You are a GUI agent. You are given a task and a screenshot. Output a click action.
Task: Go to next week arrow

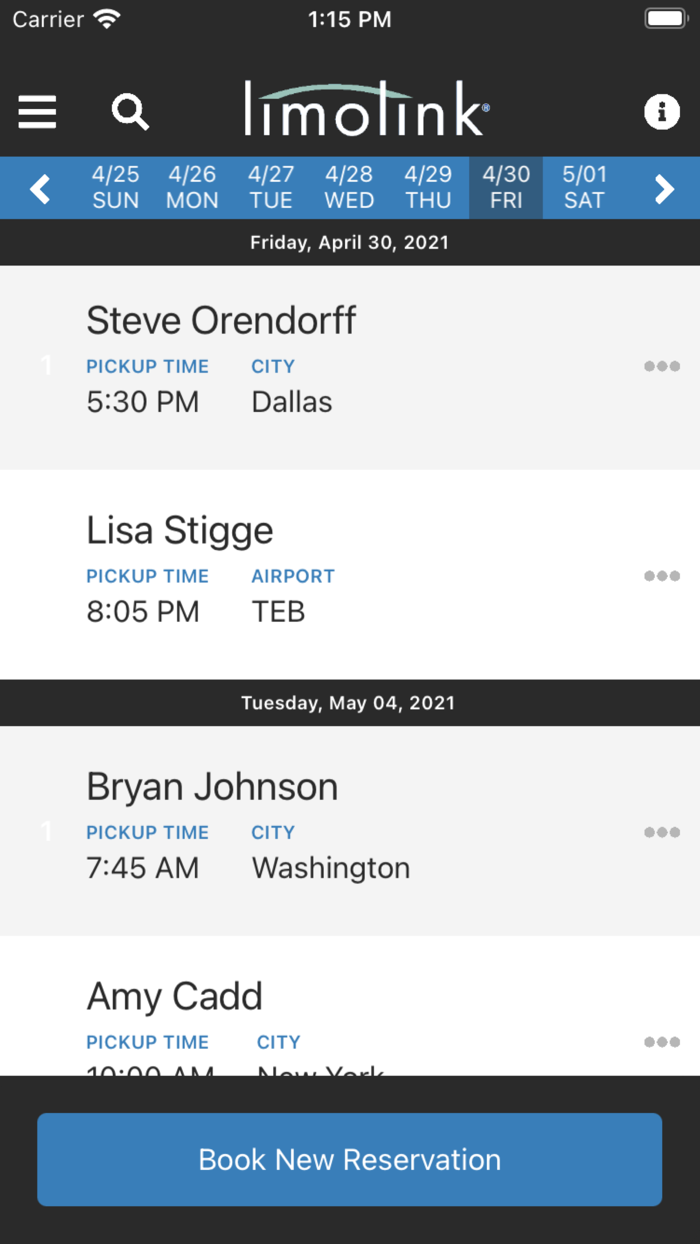(x=664, y=188)
